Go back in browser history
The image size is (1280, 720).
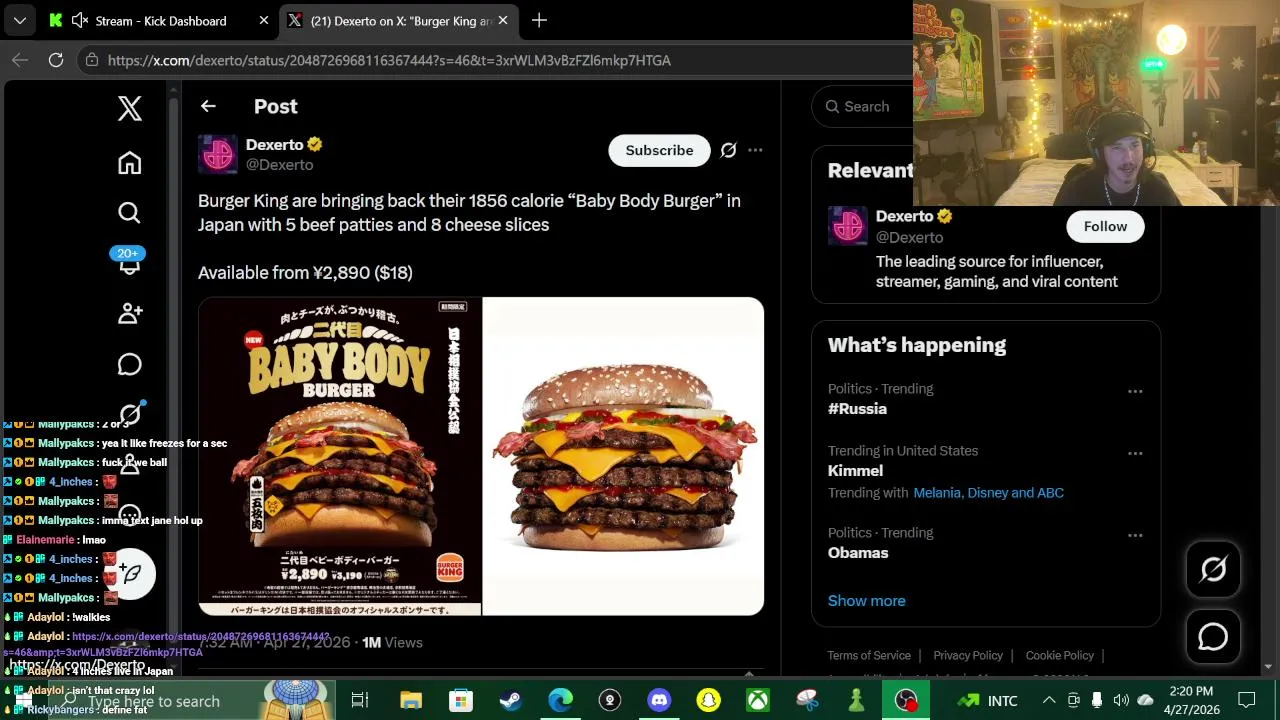tap(20, 60)
